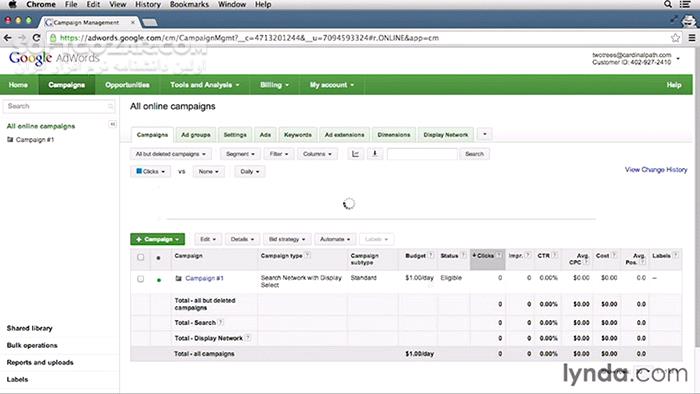Click help icon next to Campaign type

click(x=308, y=255)
